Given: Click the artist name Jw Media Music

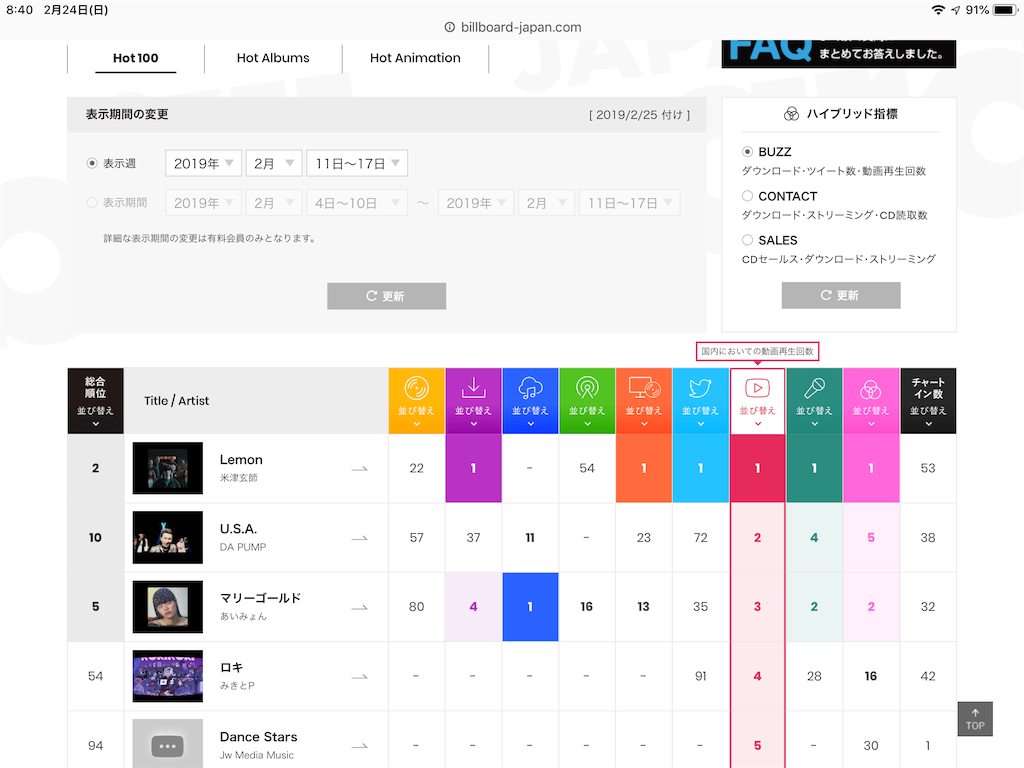Looking at the screenshot, I should coord(257,755).
